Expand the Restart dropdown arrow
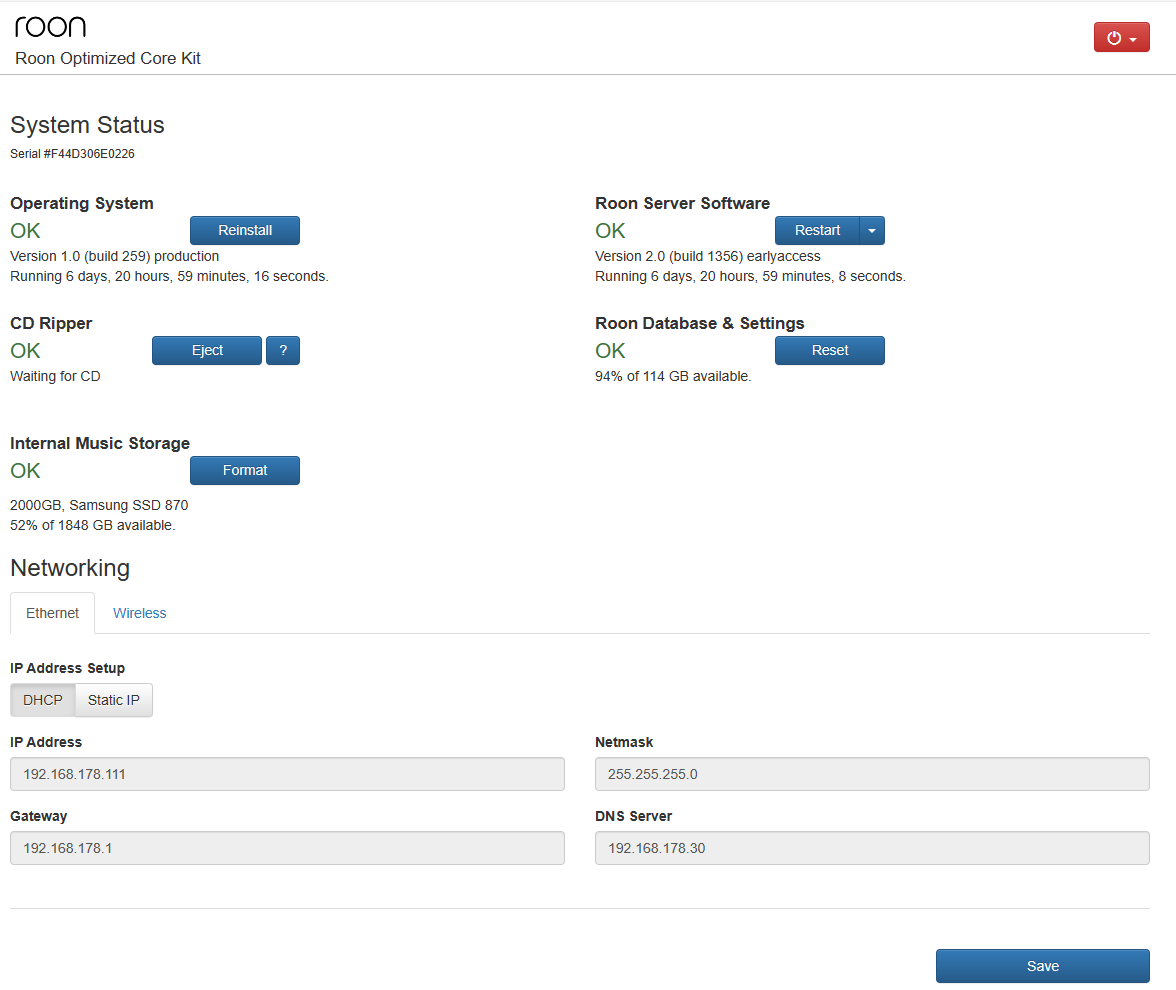The image size is (1176, 990). [872, 230]
